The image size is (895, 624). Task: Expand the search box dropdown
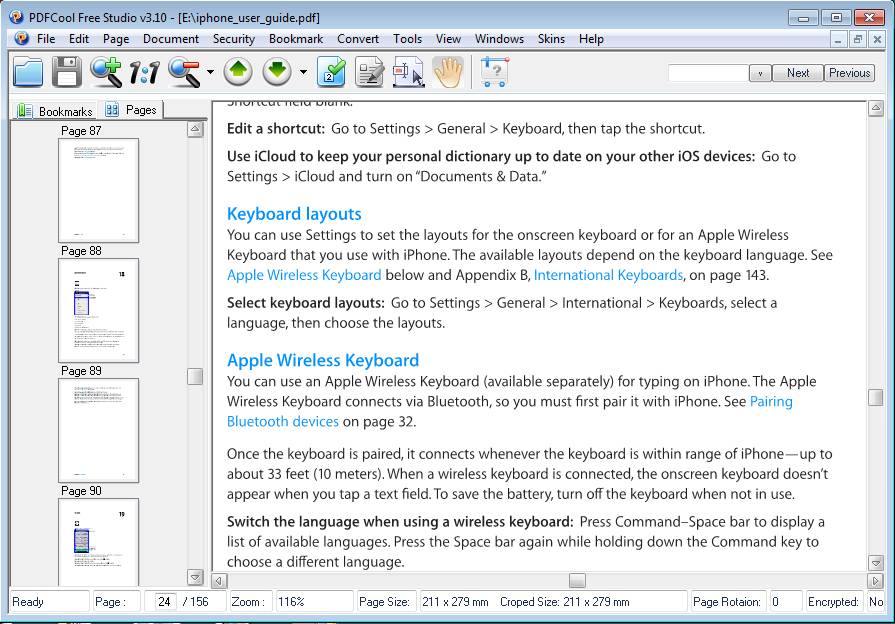coord(760,73)
